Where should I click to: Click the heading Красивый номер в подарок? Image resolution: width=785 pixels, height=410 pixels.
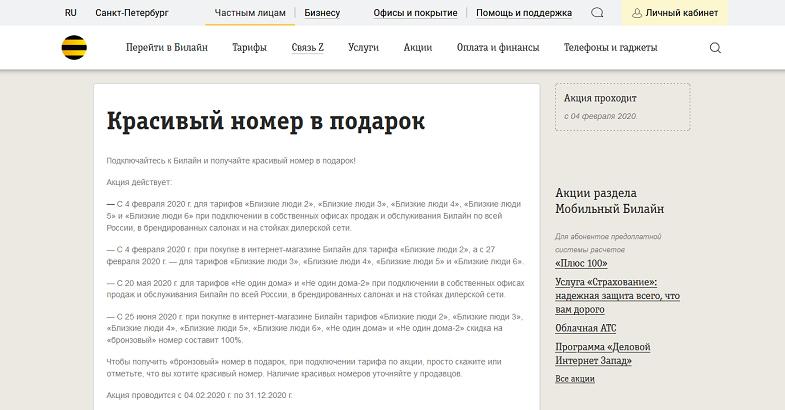click(266, 121)
